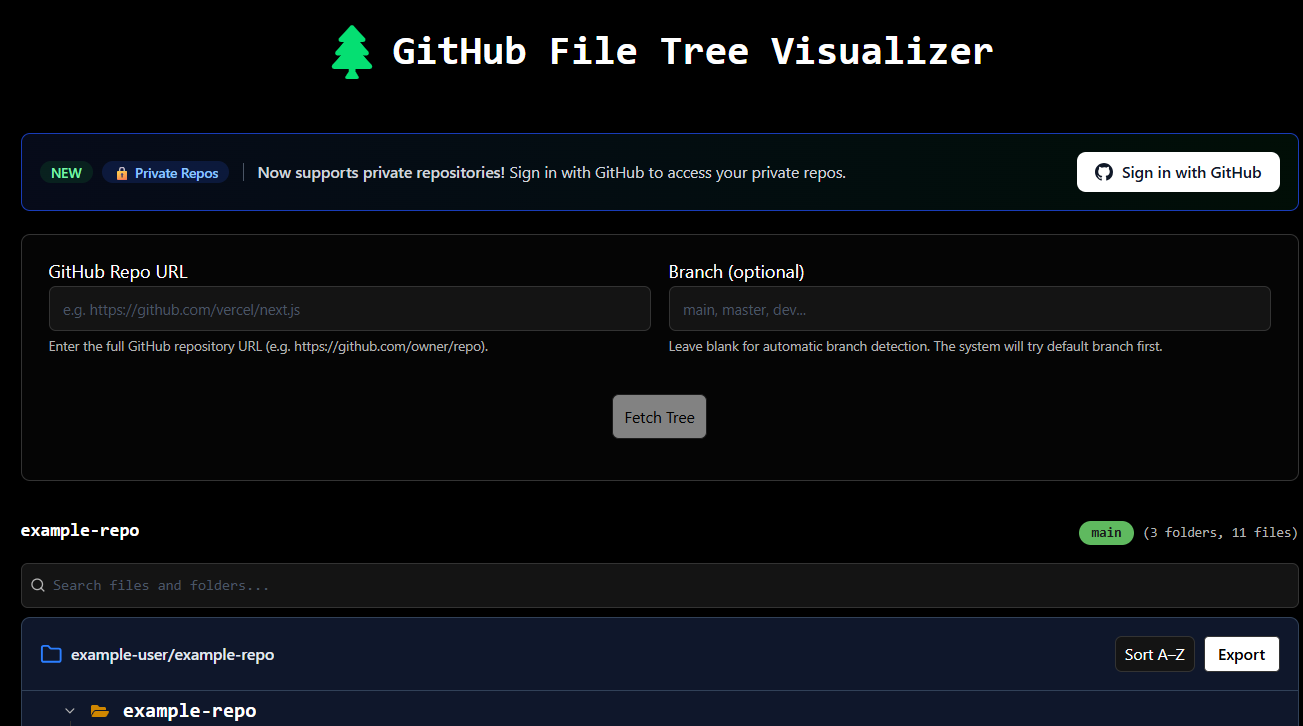Screen dimensions: 1303x726
Task: Click the yellow open-folder icon beside example-repo
Action: pyautogui.click(x=100, y=711)
